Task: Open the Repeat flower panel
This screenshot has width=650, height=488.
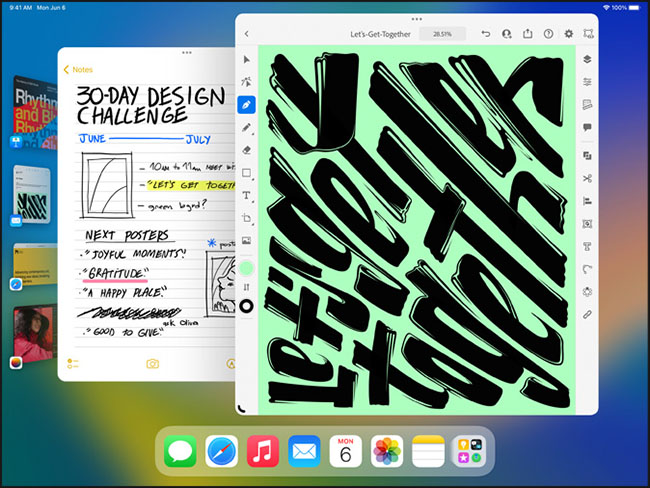Action: click(587, 292)
